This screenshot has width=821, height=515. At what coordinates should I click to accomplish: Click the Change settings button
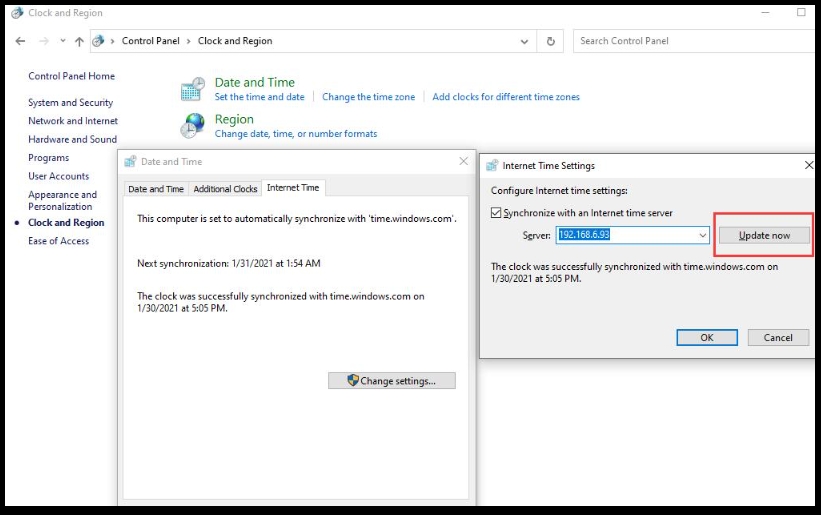[x=391, y=381]
